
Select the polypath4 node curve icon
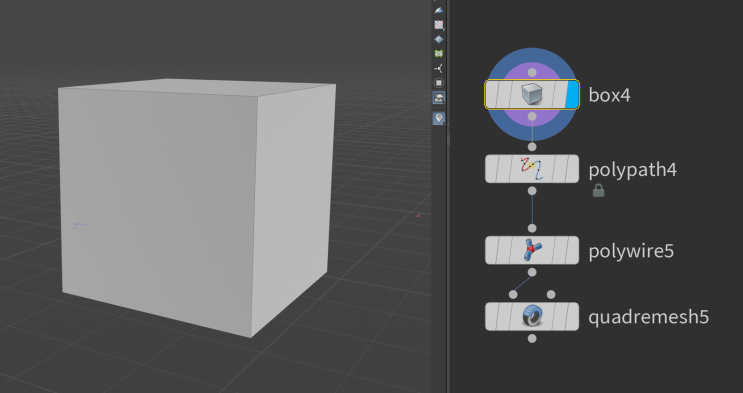coord(532,169)
